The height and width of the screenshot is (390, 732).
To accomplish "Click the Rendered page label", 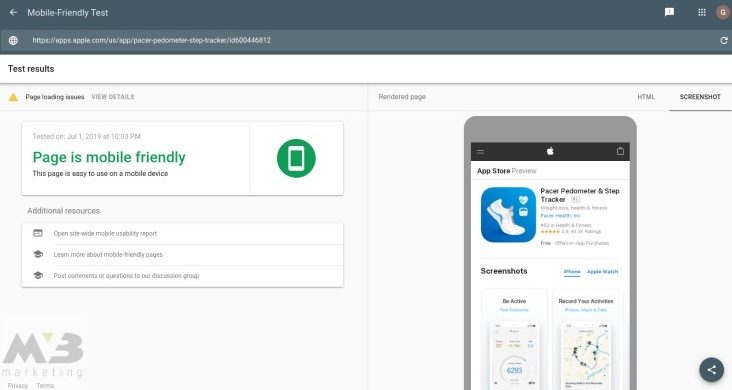I will 402,97.
